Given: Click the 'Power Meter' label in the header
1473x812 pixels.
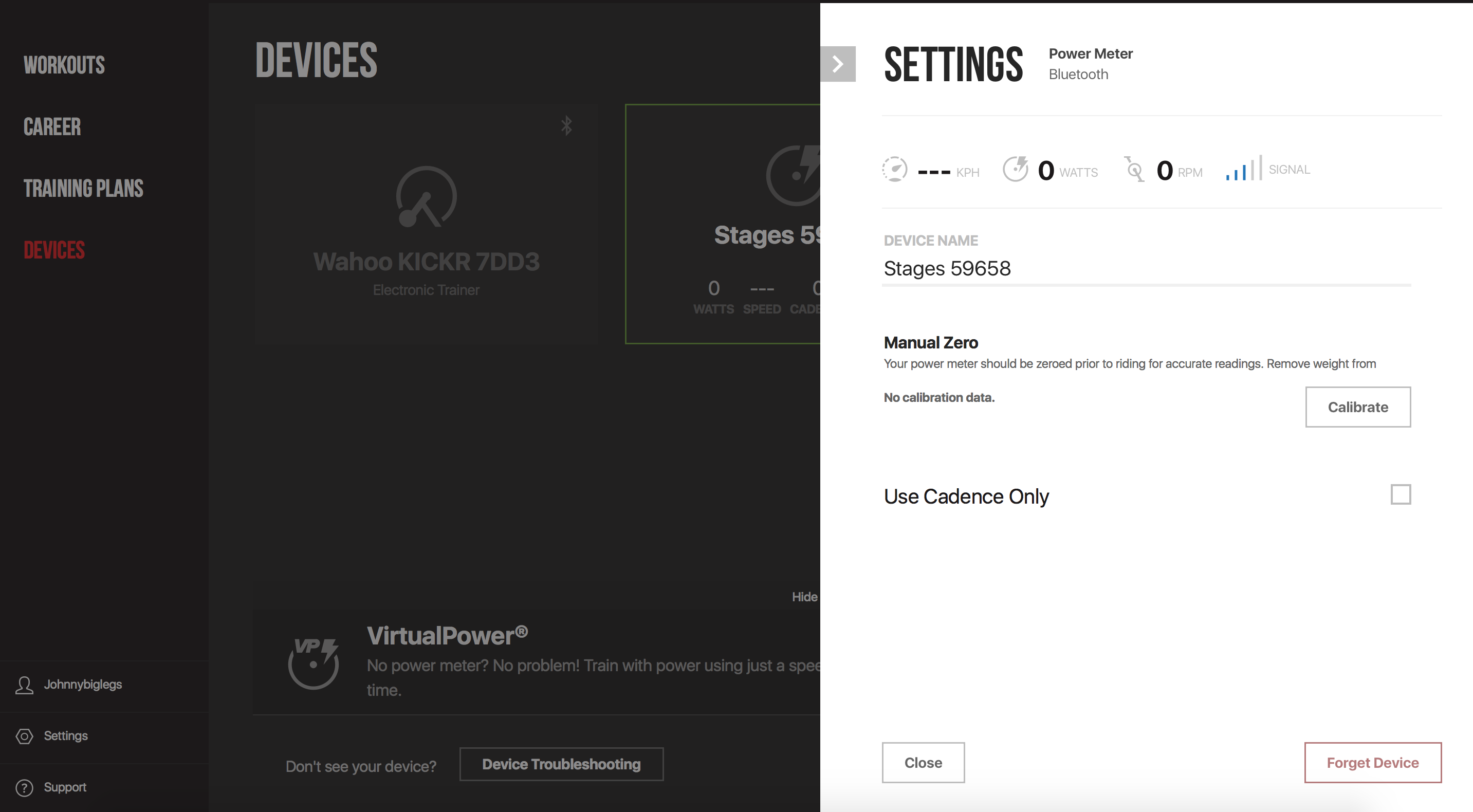Looking at the screenshot, I should (1091, 54).
